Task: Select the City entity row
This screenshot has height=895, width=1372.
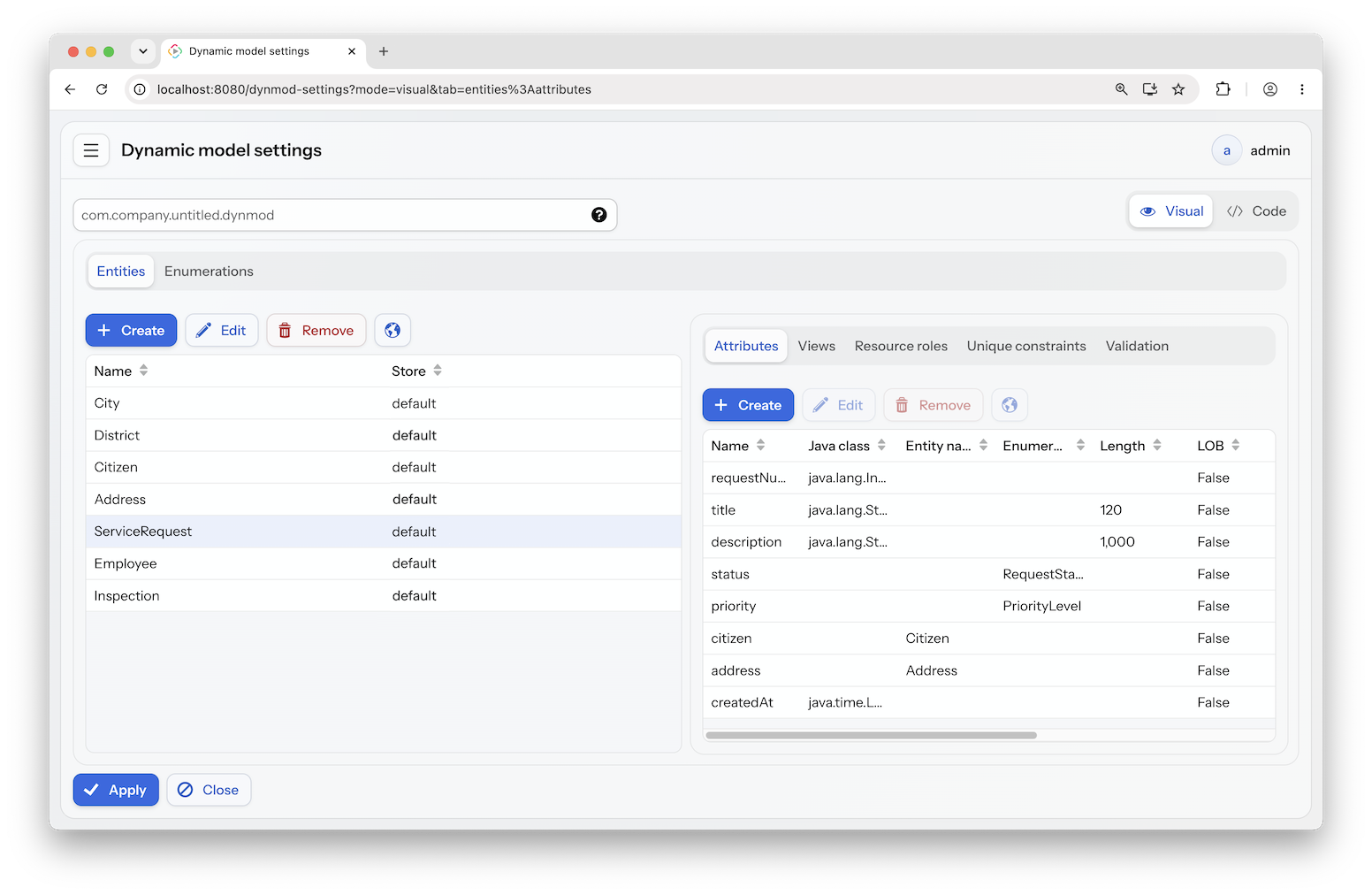Action: [384, 403]
